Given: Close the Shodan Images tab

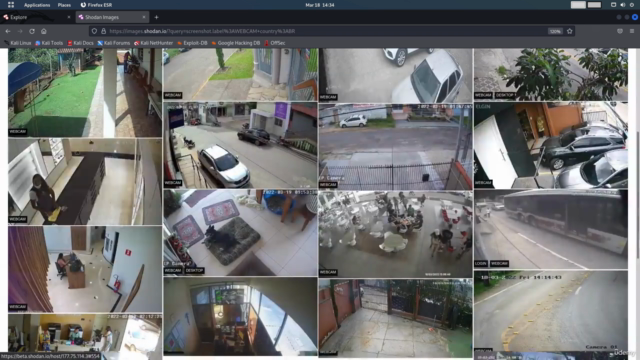Looking at the screenshot, I should [x=144, y=17].
